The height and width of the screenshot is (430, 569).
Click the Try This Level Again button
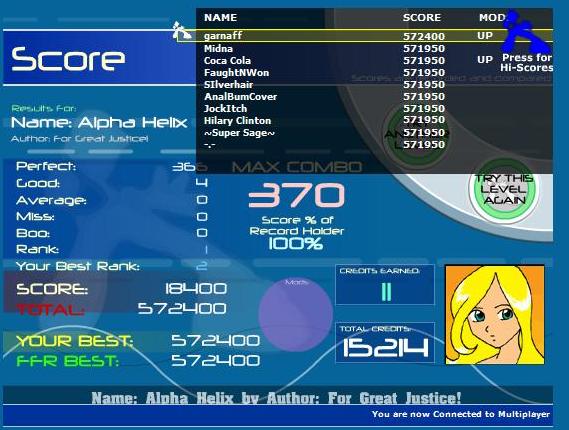504,189
